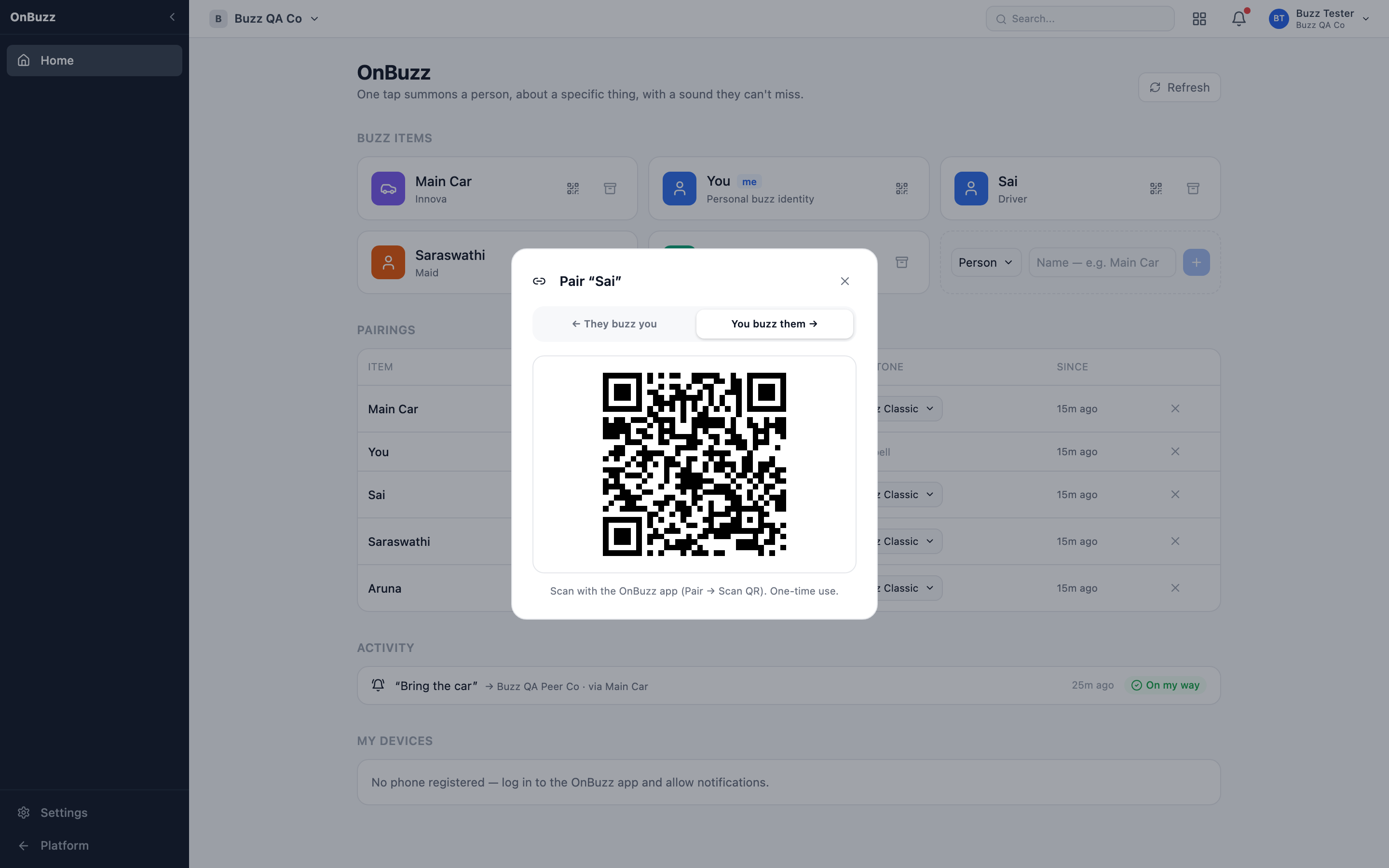
Task: Click the "Bring the car" activity bell icon
Action: [x=378, y=685]
